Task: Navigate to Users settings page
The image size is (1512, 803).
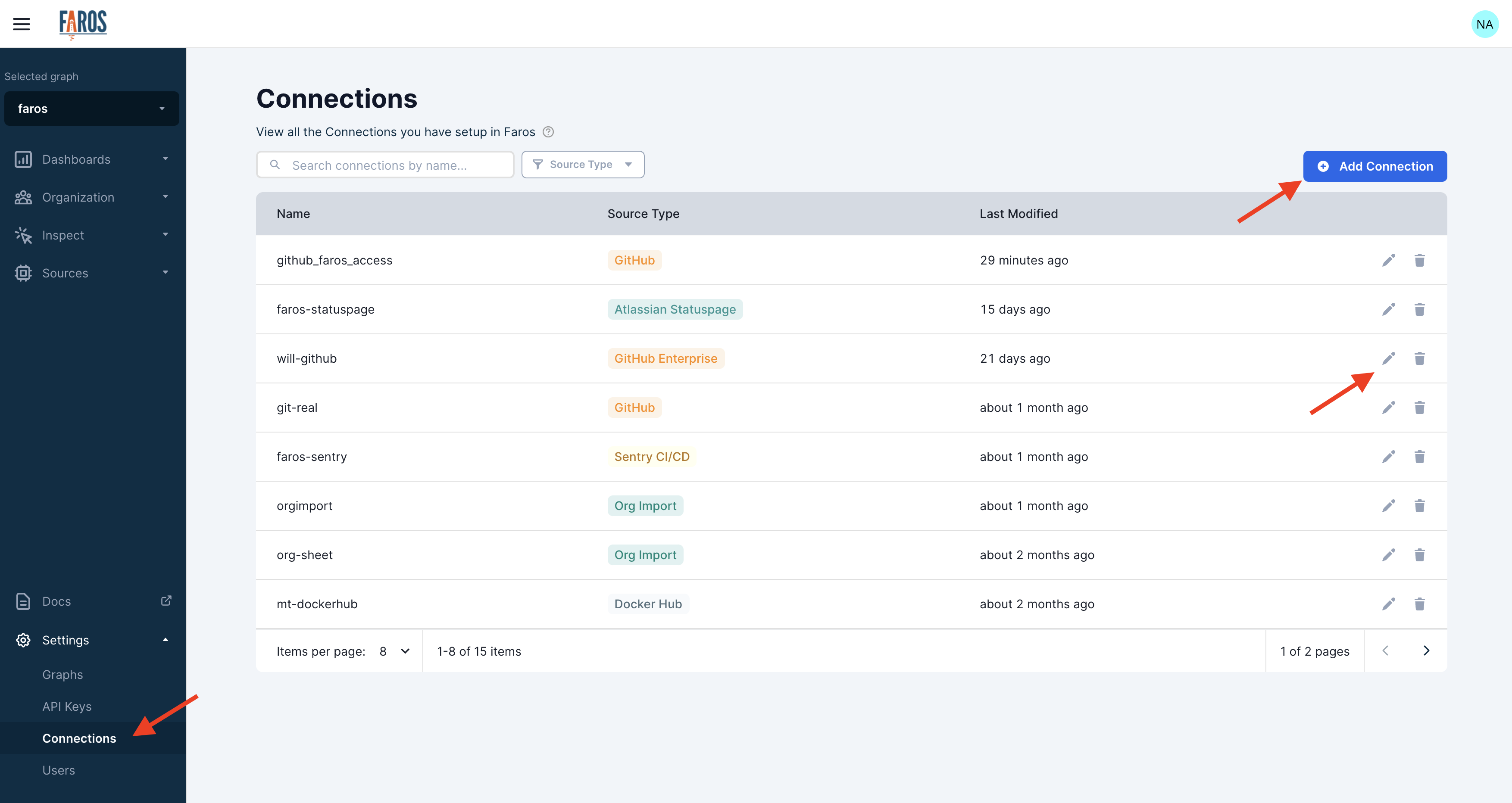Action: pos(59,771)
